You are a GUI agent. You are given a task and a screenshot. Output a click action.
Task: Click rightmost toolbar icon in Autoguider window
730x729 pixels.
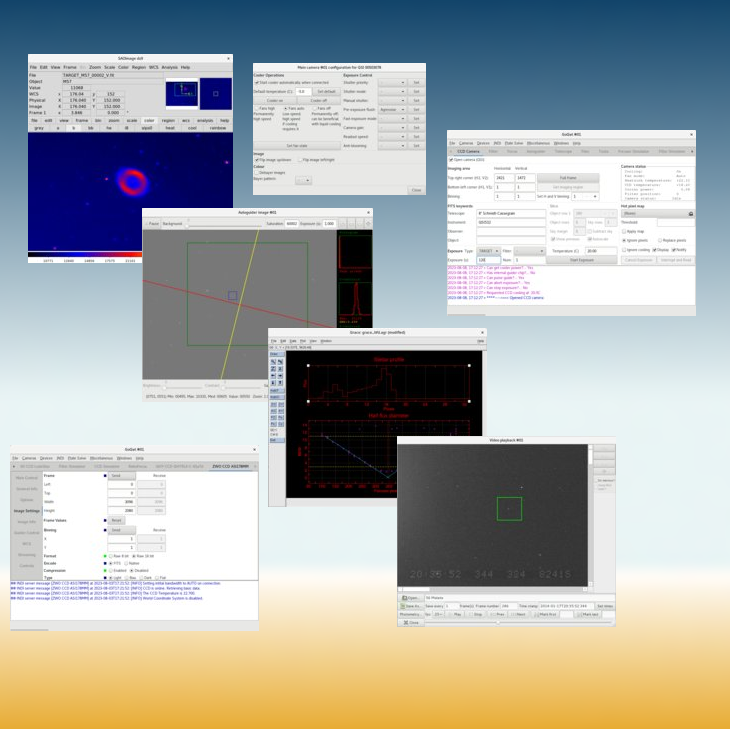pyautogui.click(x=368, y=224)
